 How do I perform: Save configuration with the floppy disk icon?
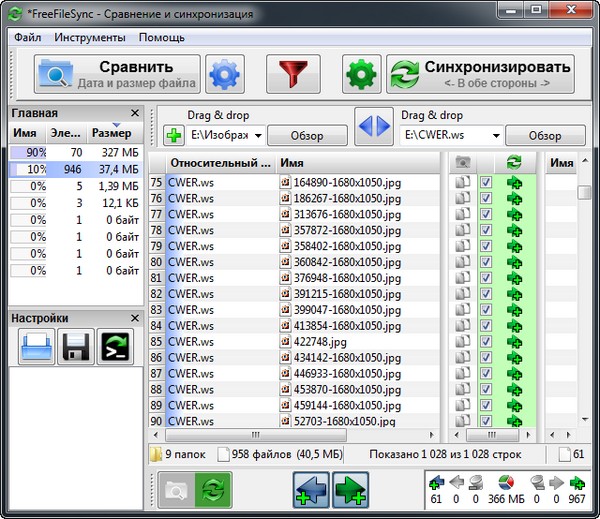(76, 347)
